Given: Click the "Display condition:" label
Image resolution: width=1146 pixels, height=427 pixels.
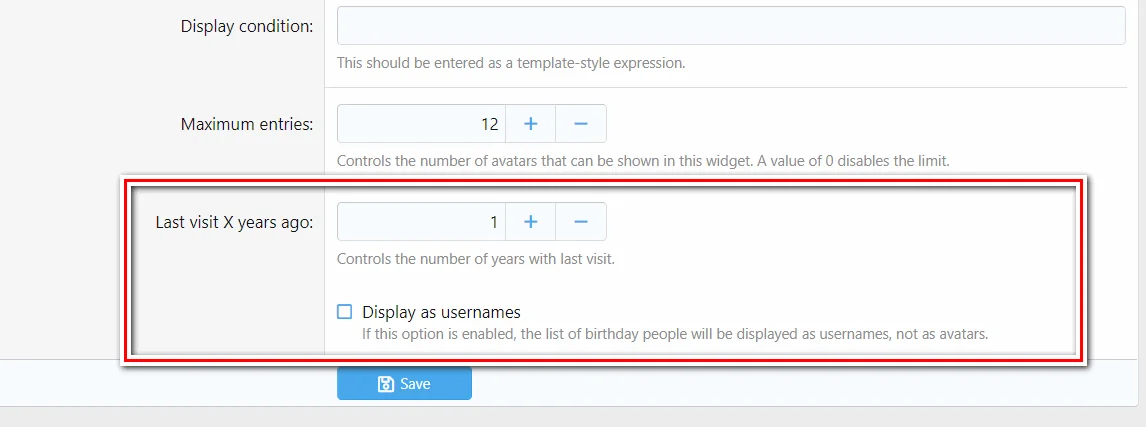Looking at the screenshot, I should (x=247, y=26).
